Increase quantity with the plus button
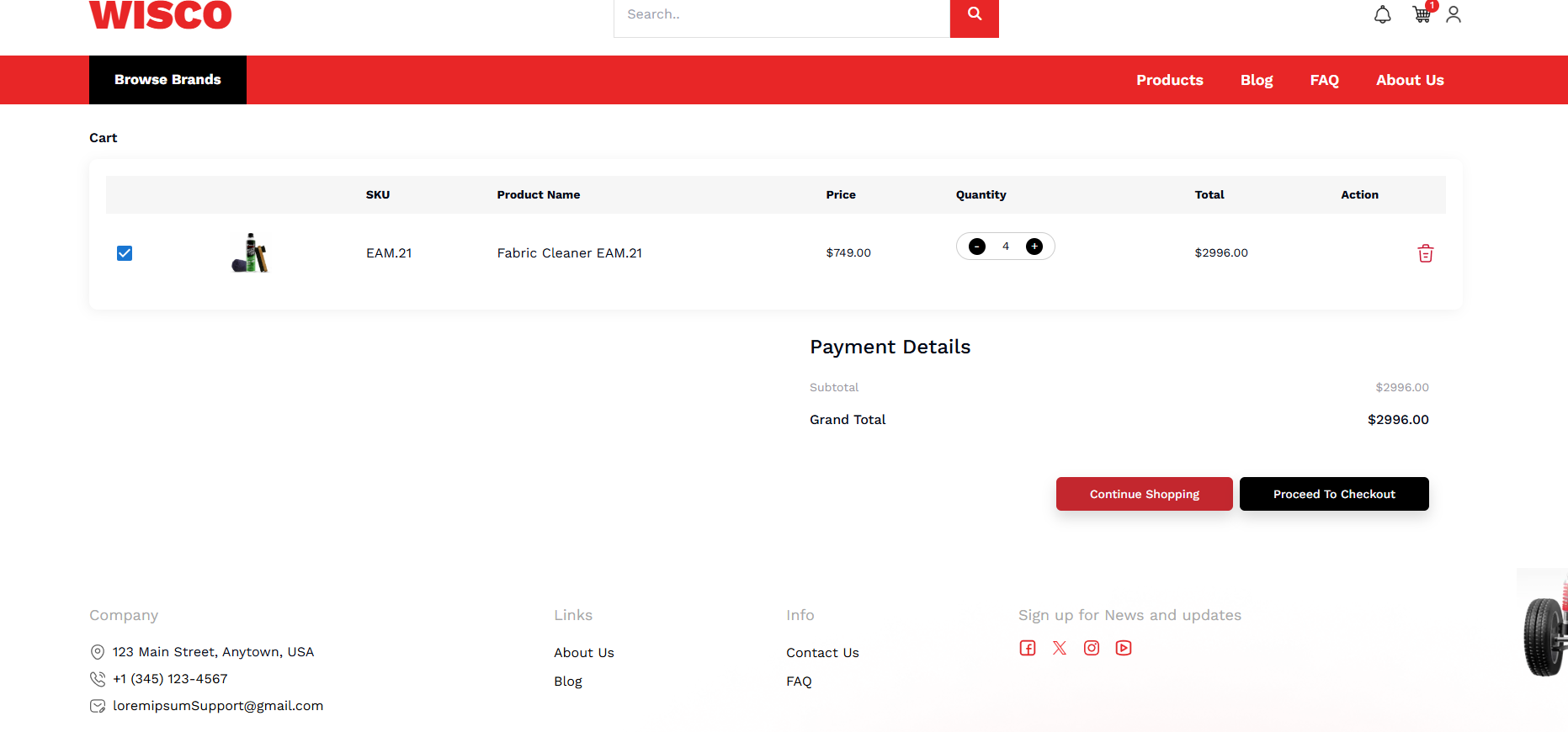 (x=1034, y=247)
